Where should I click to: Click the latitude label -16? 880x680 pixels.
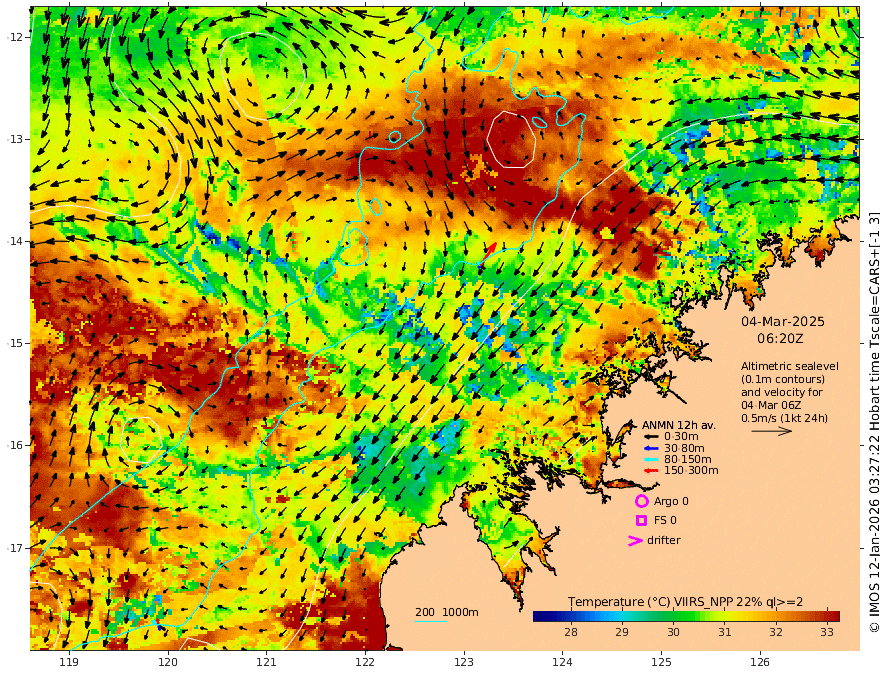(15, 445)
